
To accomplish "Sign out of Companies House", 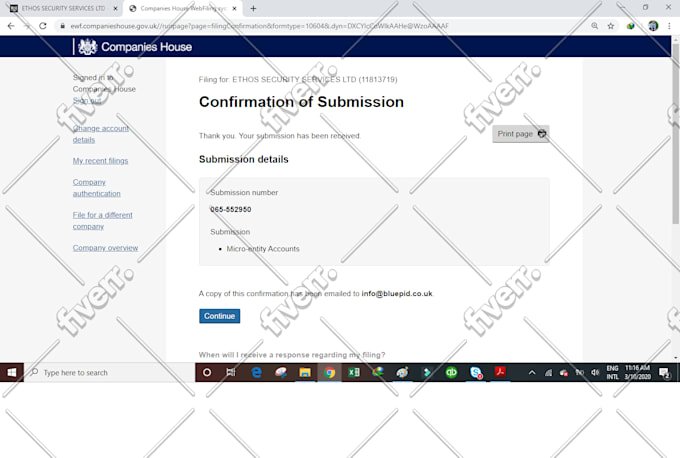I will [87, 101].
